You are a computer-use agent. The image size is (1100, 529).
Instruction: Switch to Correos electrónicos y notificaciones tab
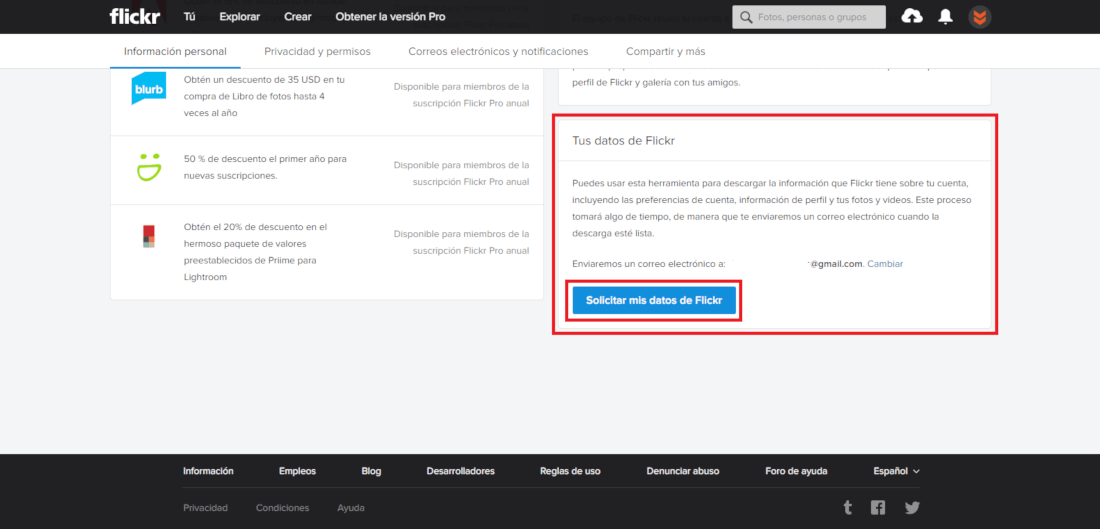click(x=498, y=51)
